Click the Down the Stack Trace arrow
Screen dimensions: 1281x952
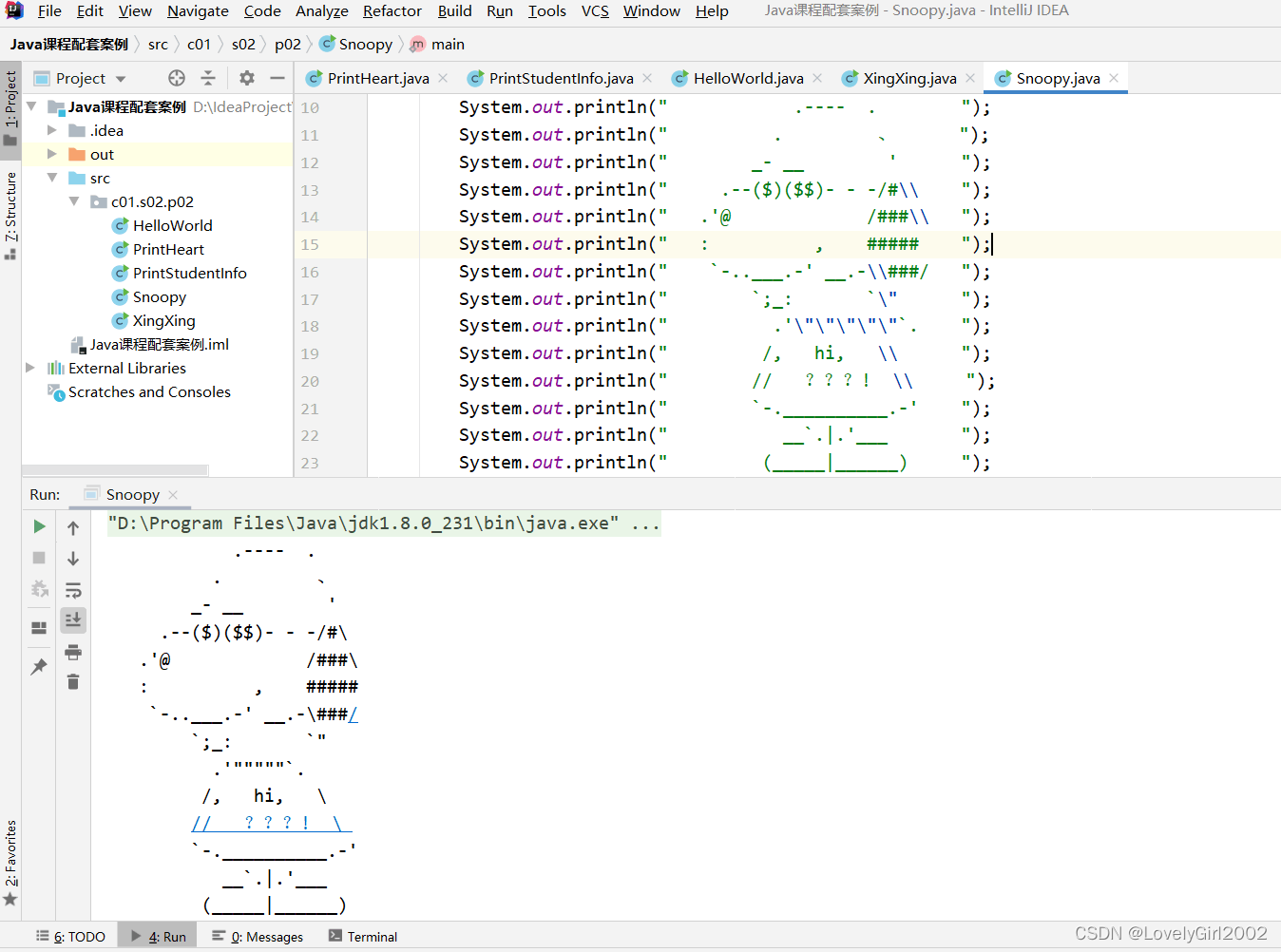[73, 559]
